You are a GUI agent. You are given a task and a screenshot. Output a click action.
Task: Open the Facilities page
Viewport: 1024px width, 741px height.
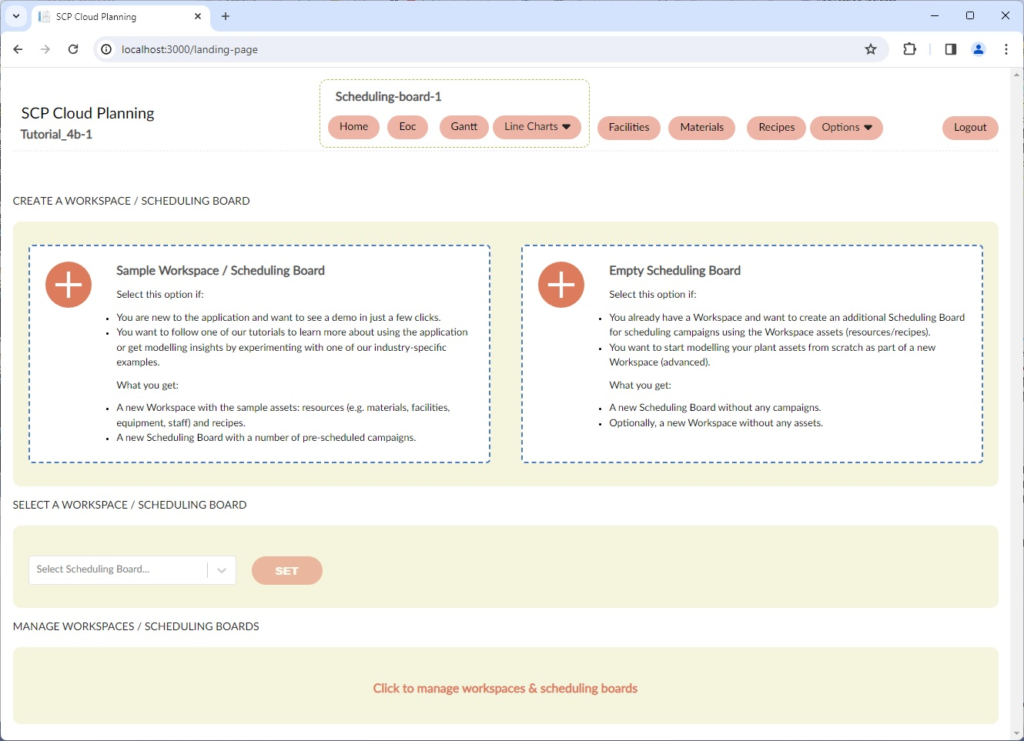[x=628, y=127]
